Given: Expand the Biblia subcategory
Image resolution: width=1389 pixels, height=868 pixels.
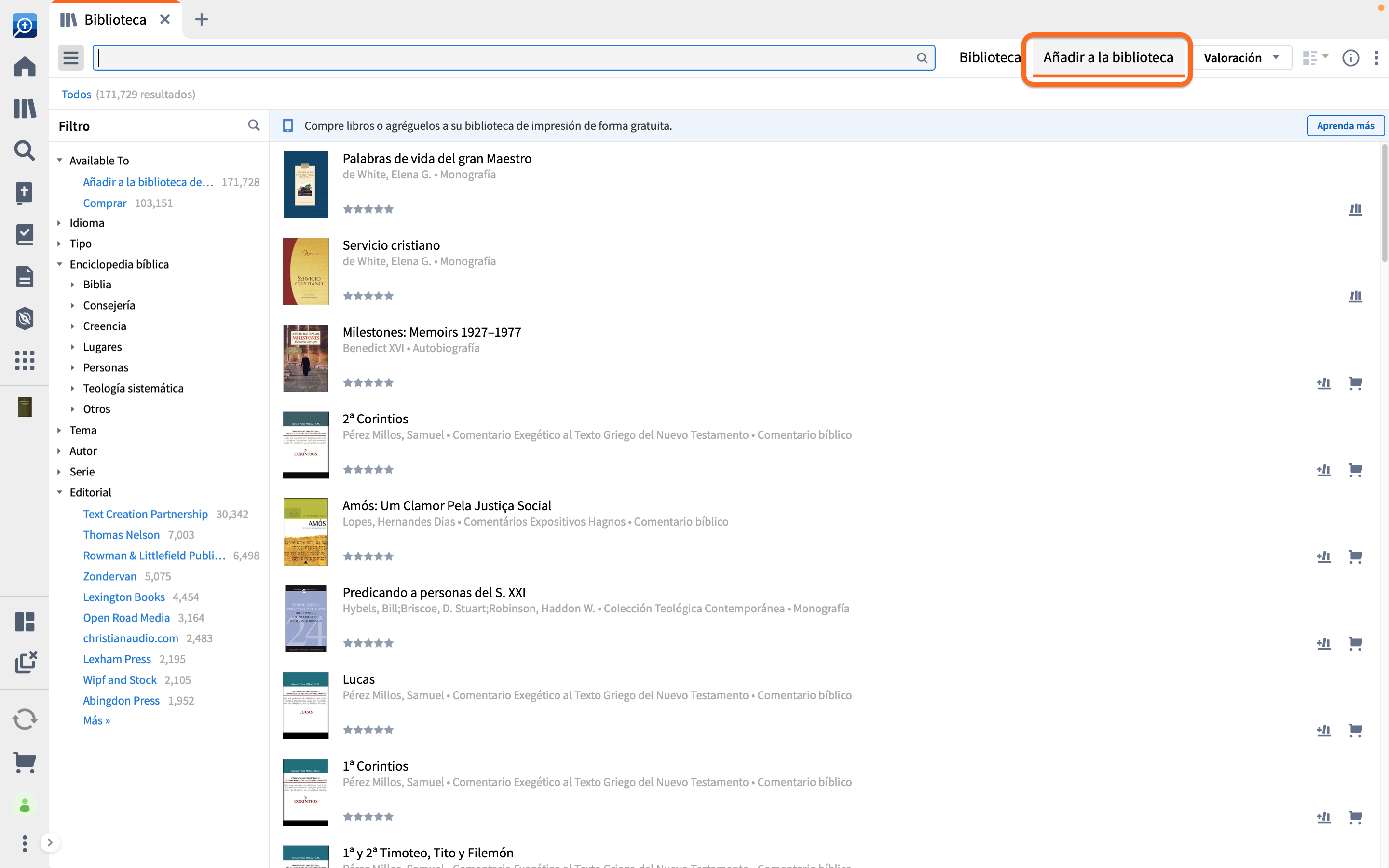Looking at the screenshot, I should (x=73, y=284).
